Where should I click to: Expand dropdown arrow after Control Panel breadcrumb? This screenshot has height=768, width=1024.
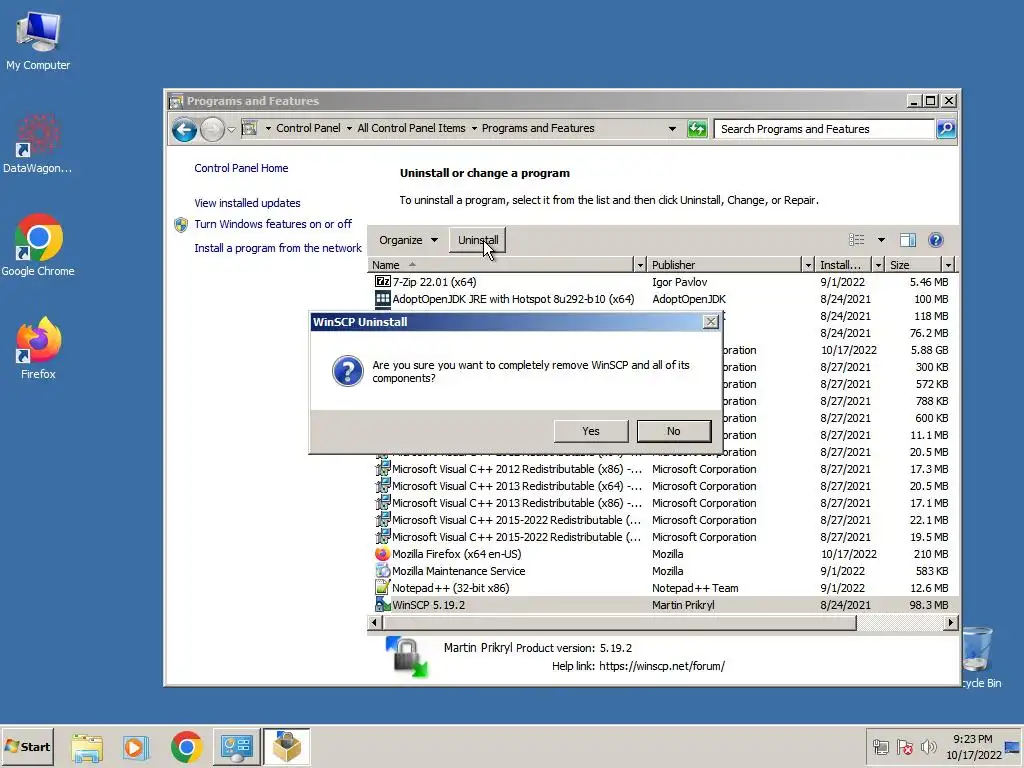pos(349,128)
